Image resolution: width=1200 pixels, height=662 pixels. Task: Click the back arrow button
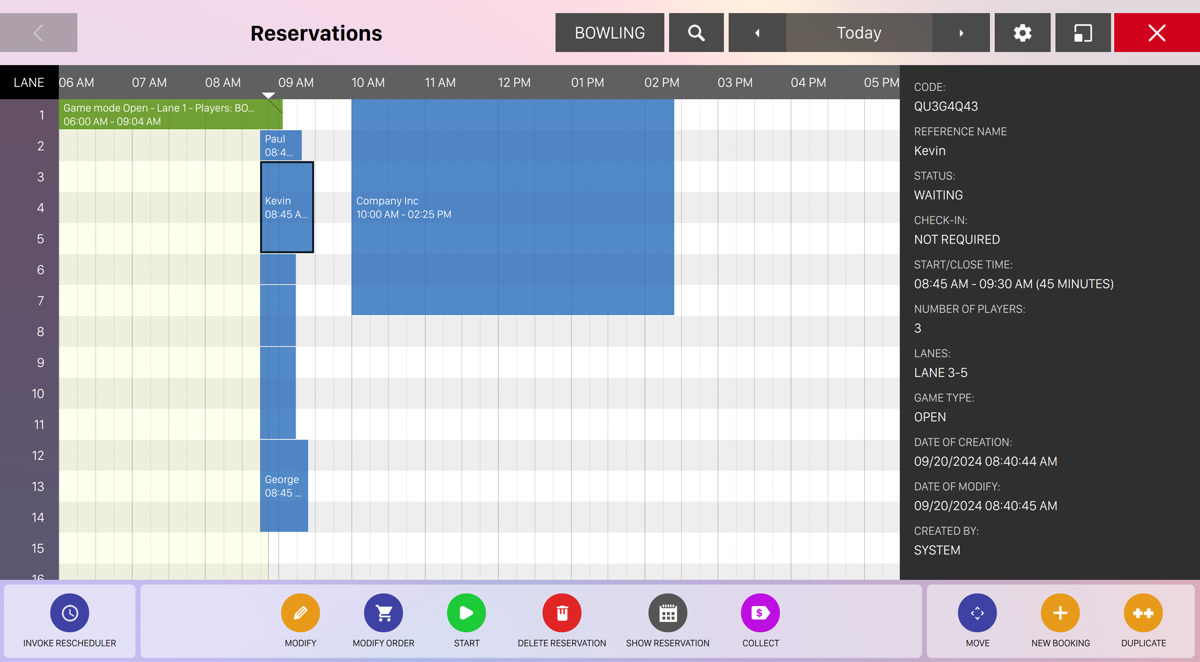(x=39, y=33)
